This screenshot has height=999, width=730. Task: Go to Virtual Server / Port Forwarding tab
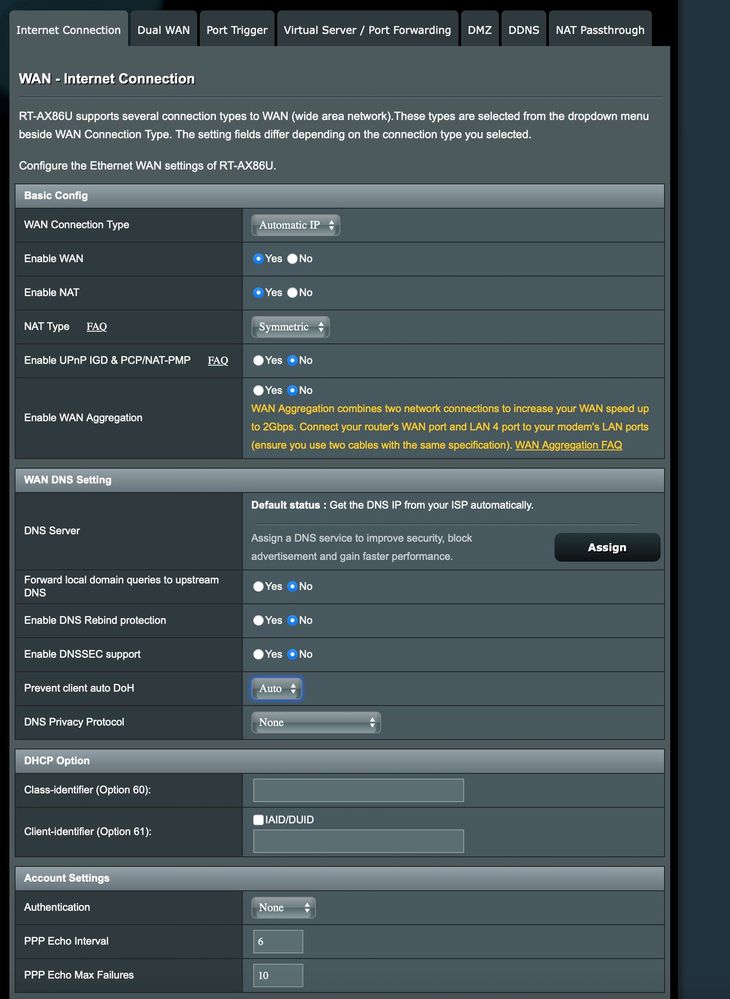pos(367,30)
